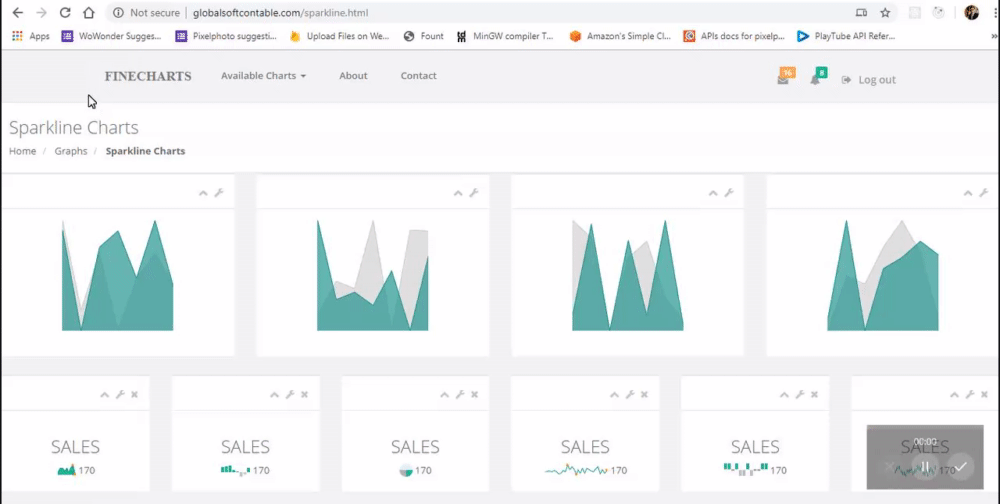Open the mail notifications envelope icon
The height and width of the screenshot is (504, 1000).
click(x=783, y=80)
